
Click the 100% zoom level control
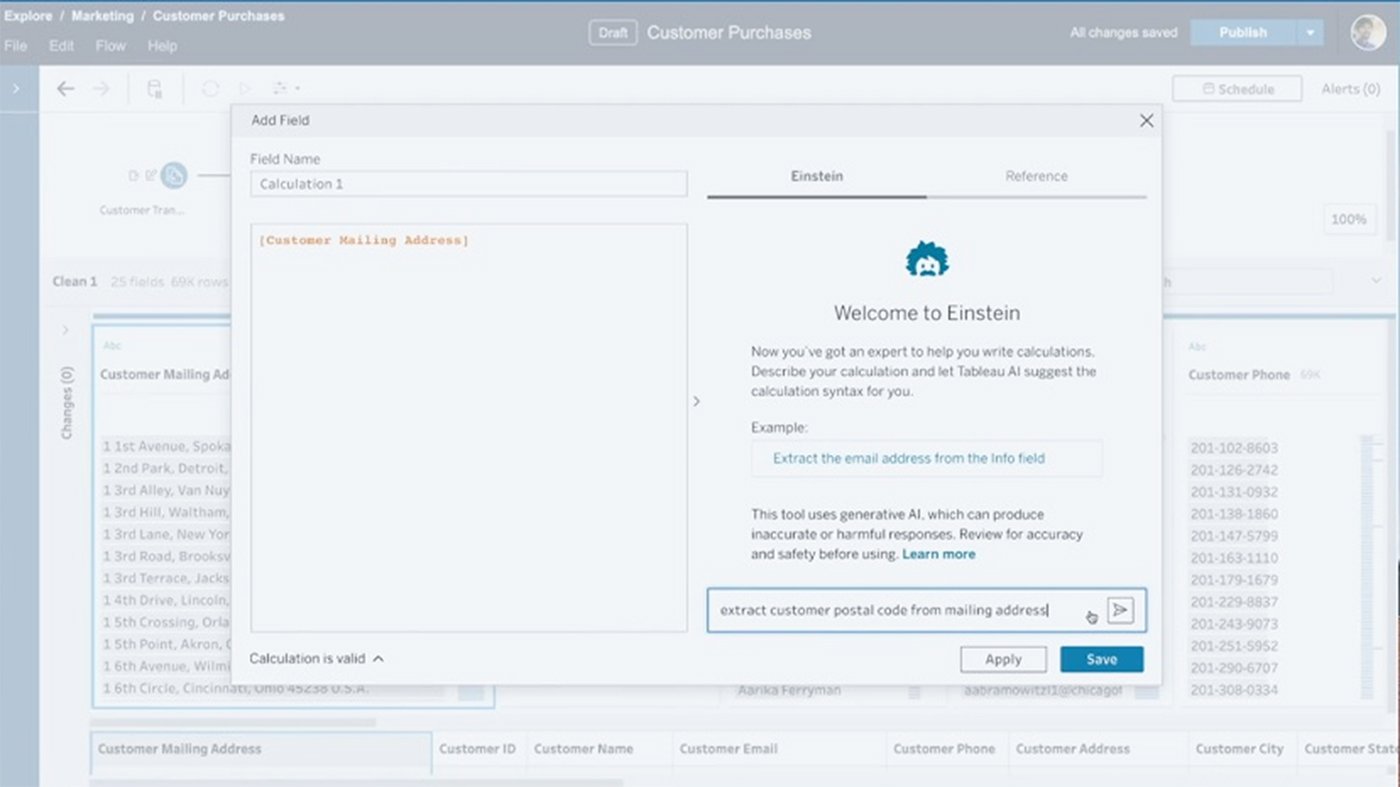(x=1348, y=219)
